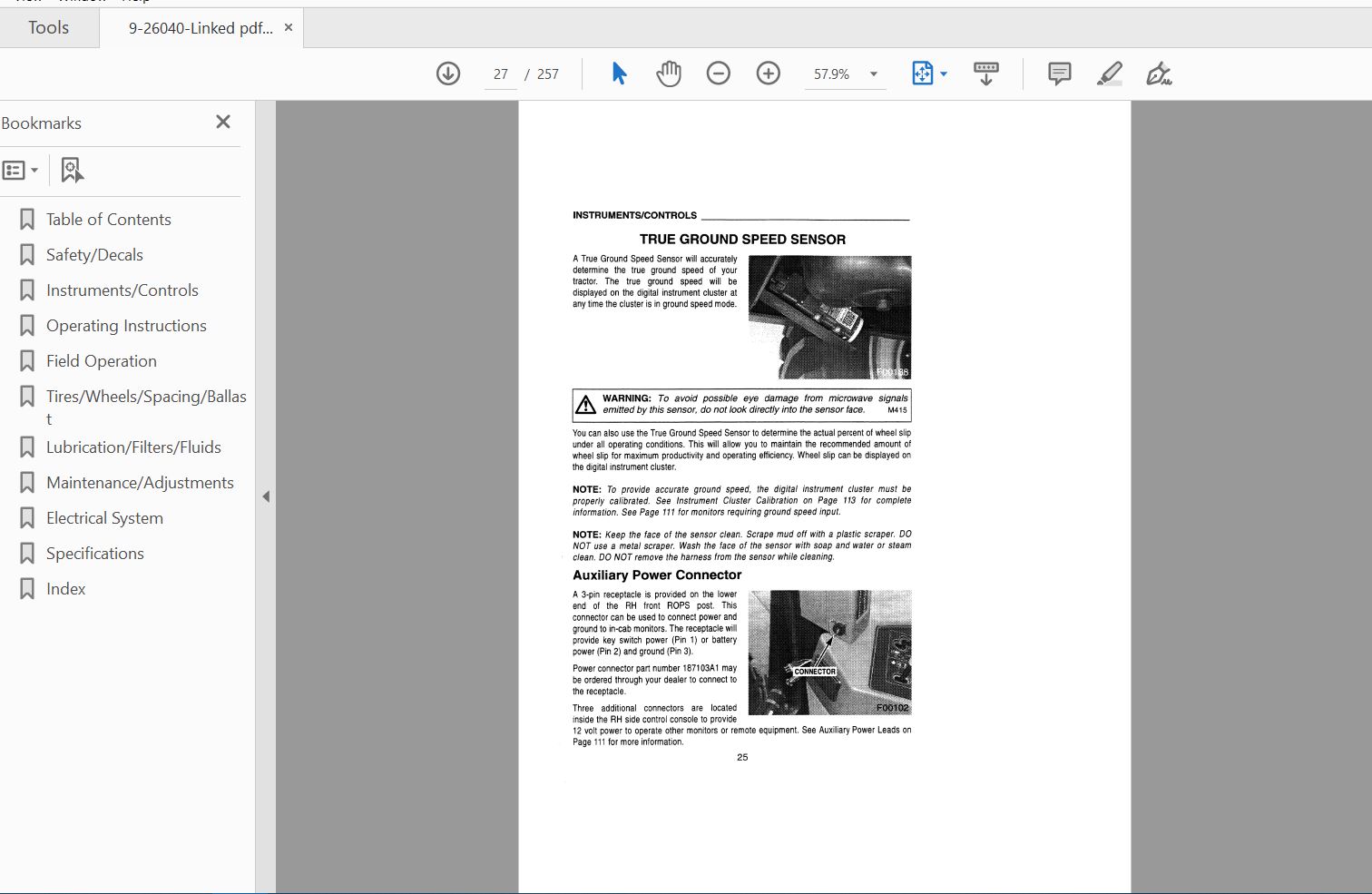Click the bookmark icon beside Safety/Decals
This screenshot has height=894, width=1372.
tap(27, 255)
